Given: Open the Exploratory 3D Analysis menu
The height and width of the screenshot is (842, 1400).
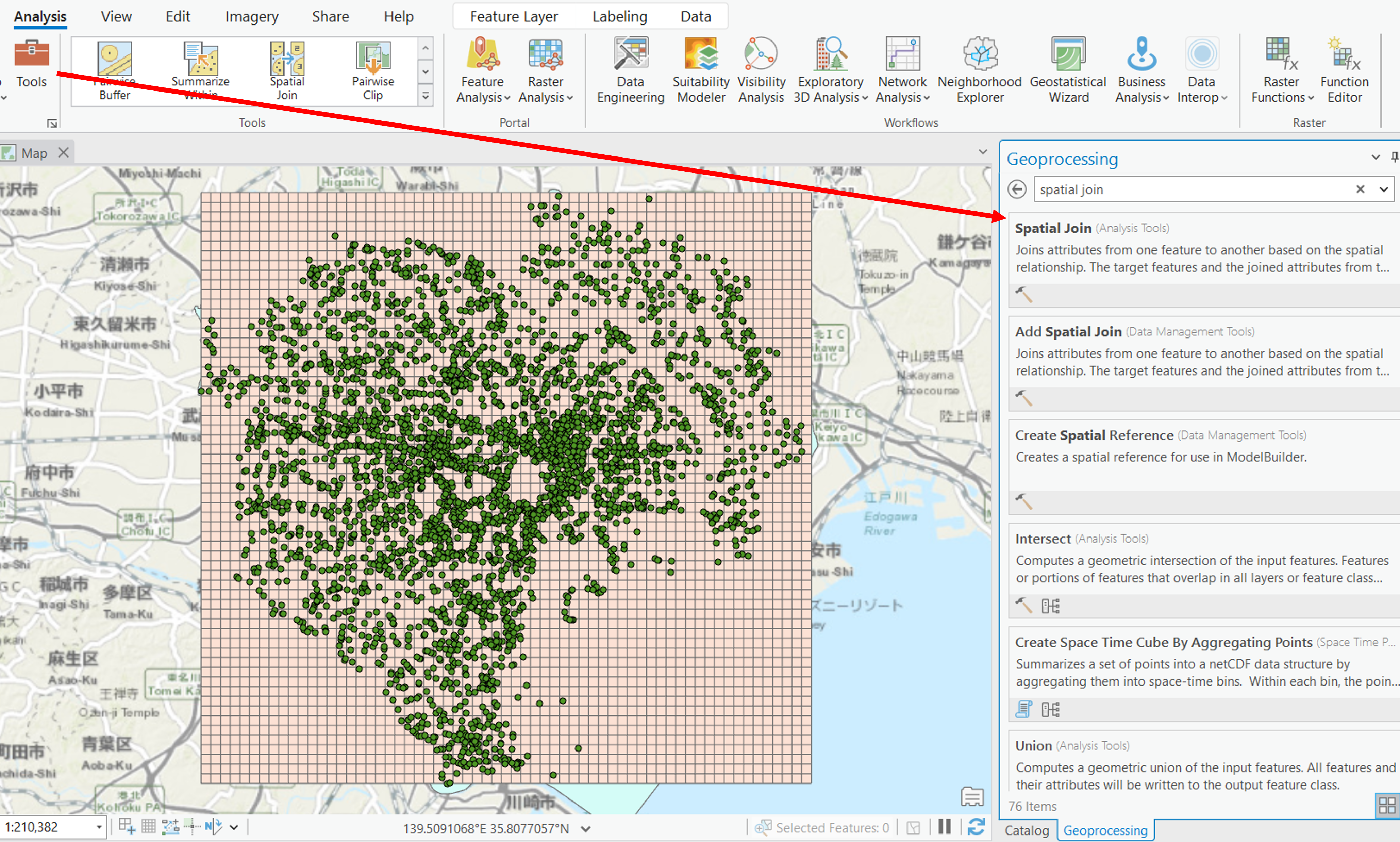Looking at the screenshot, I should [831, 70].
